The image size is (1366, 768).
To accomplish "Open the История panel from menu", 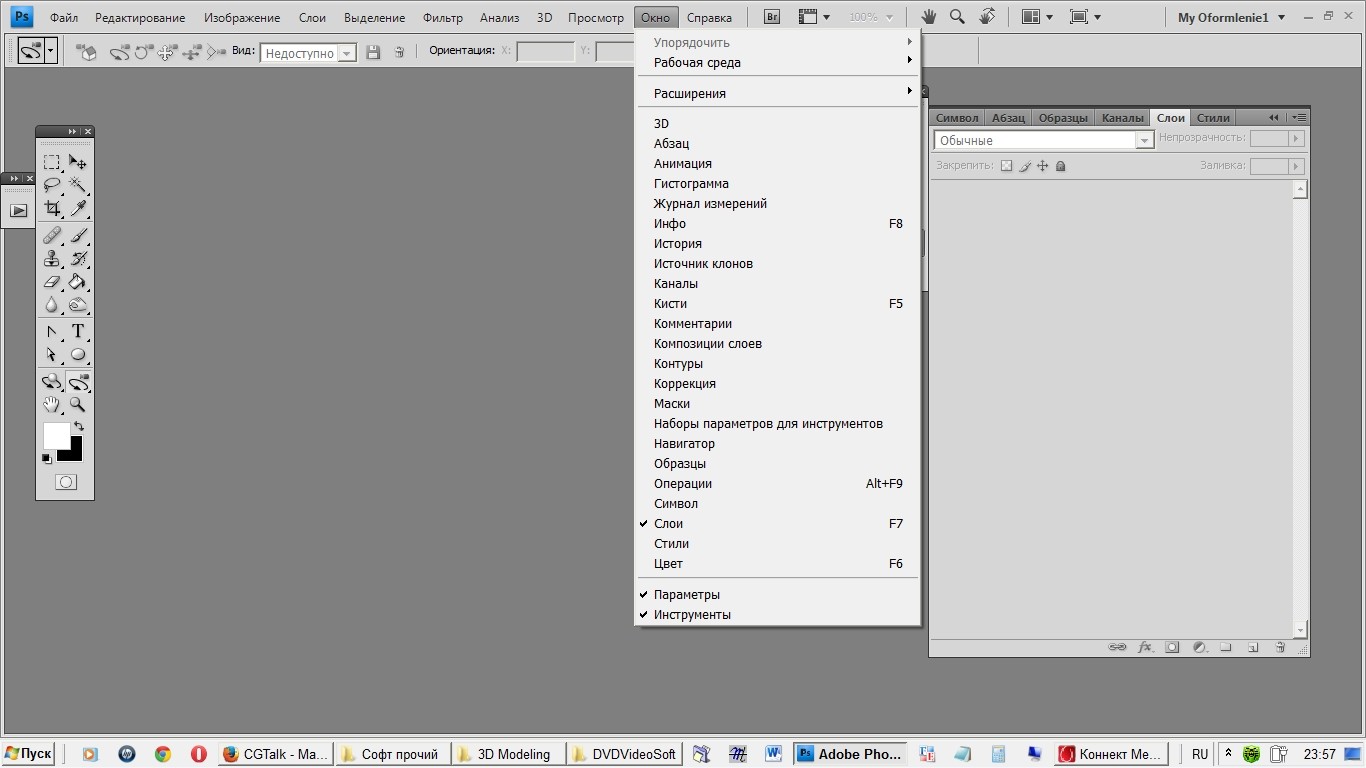I will point(778,243).
